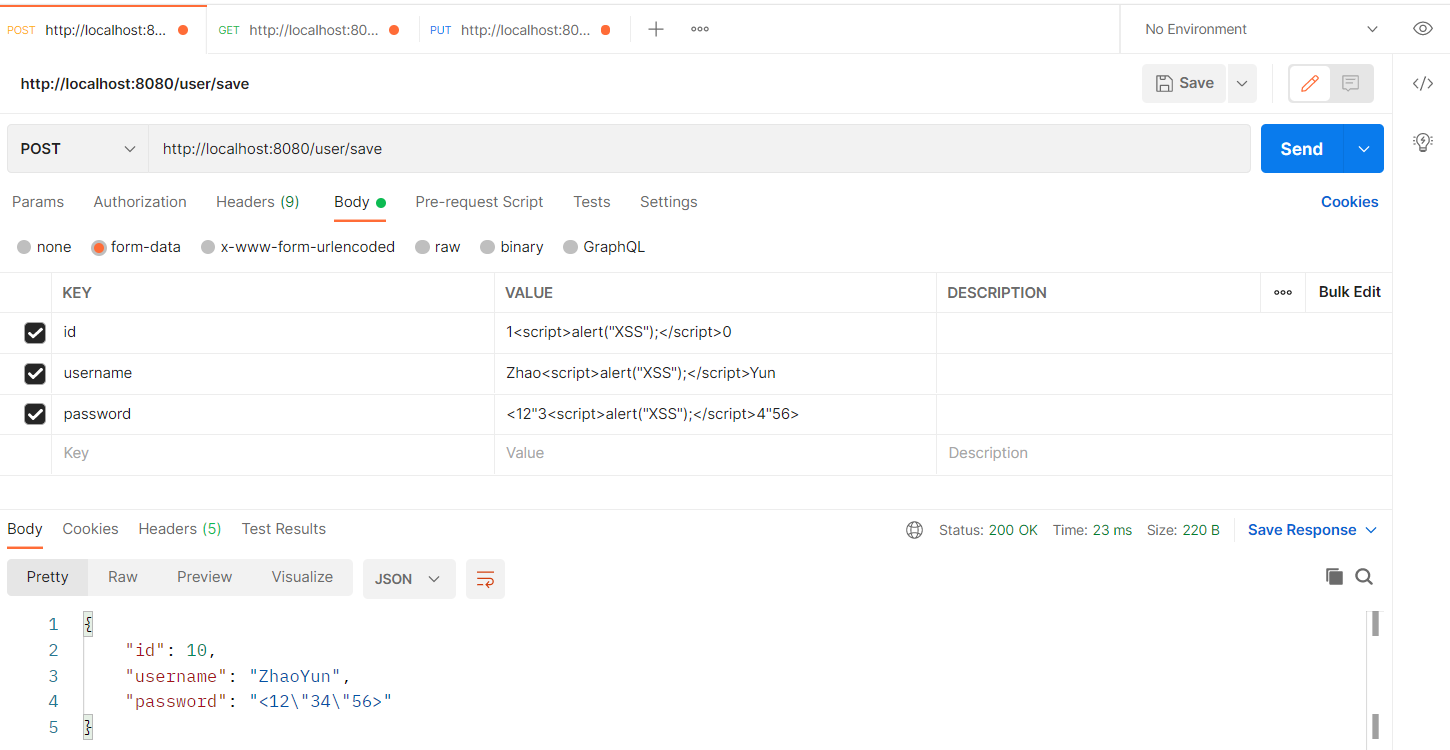This screenshot has height=750, width=1450.
Task: Click the Status: 200 OK indicator
Action: tap(988, 530)
